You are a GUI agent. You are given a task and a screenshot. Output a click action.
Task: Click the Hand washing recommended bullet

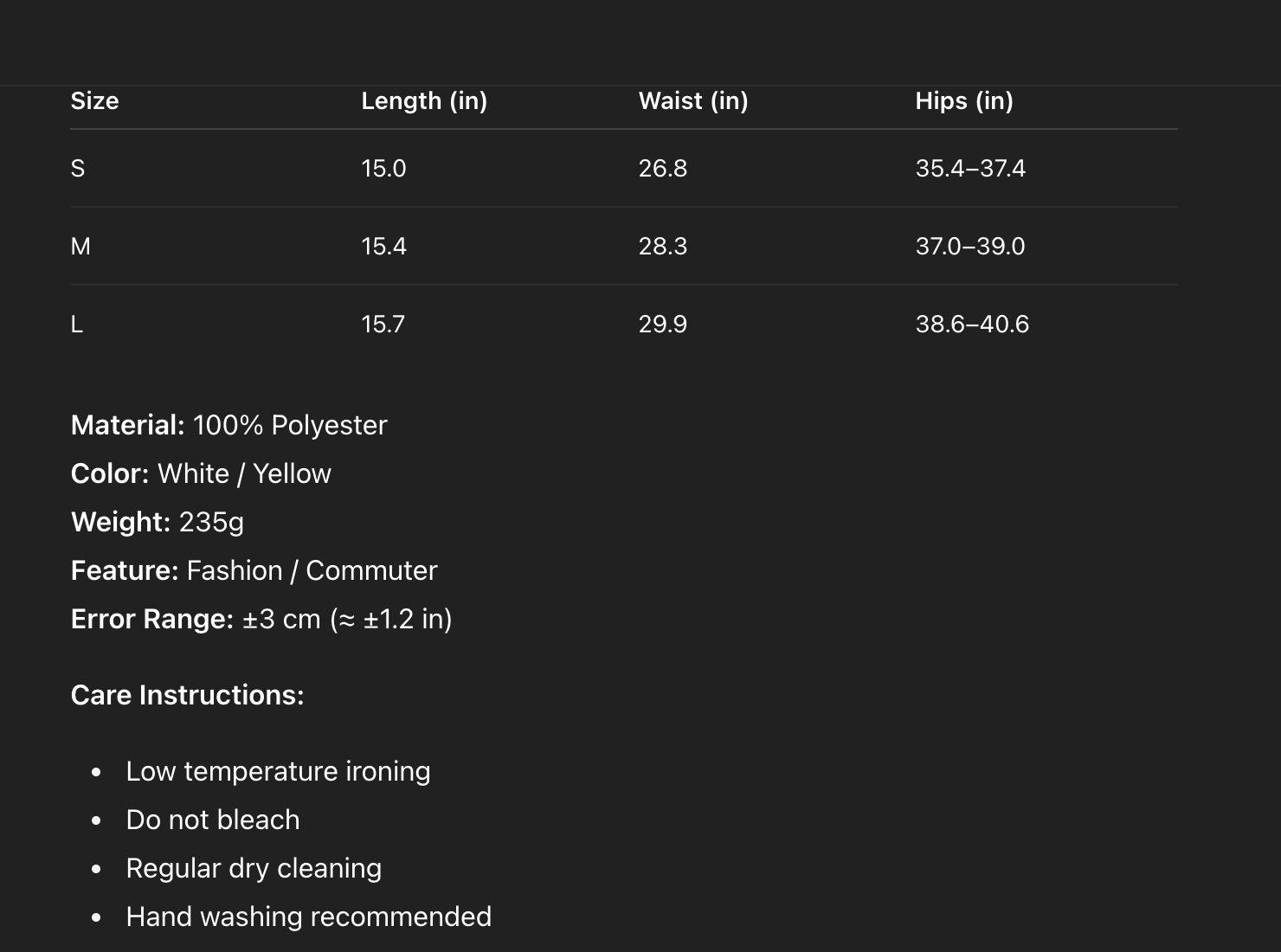(x=308, y=917)
